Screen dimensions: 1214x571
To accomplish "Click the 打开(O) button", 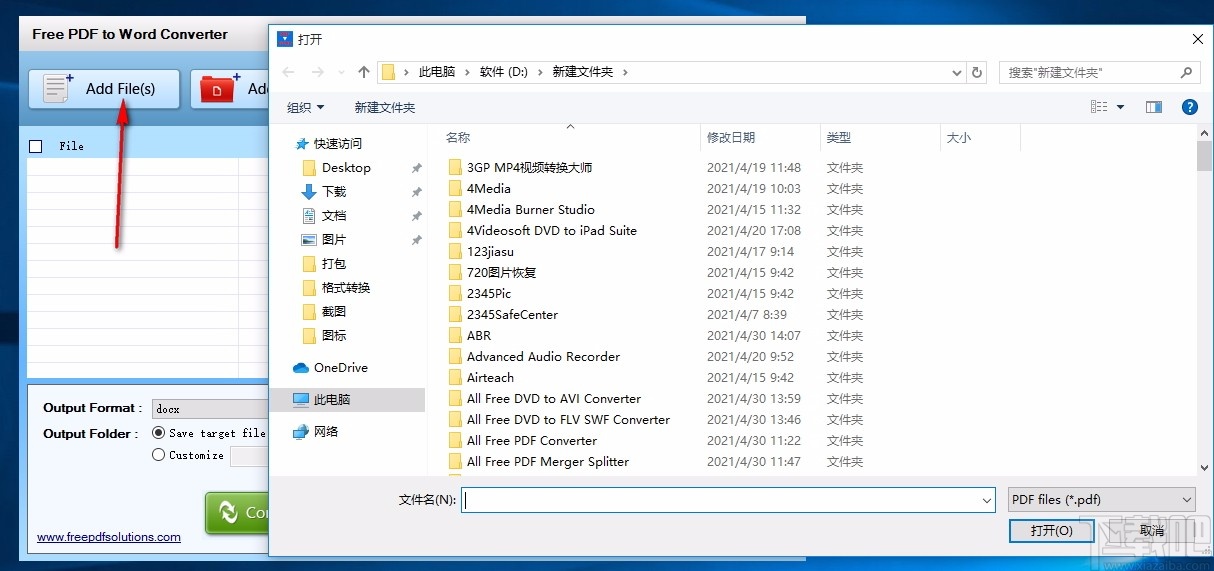I will coord(1052,530).
